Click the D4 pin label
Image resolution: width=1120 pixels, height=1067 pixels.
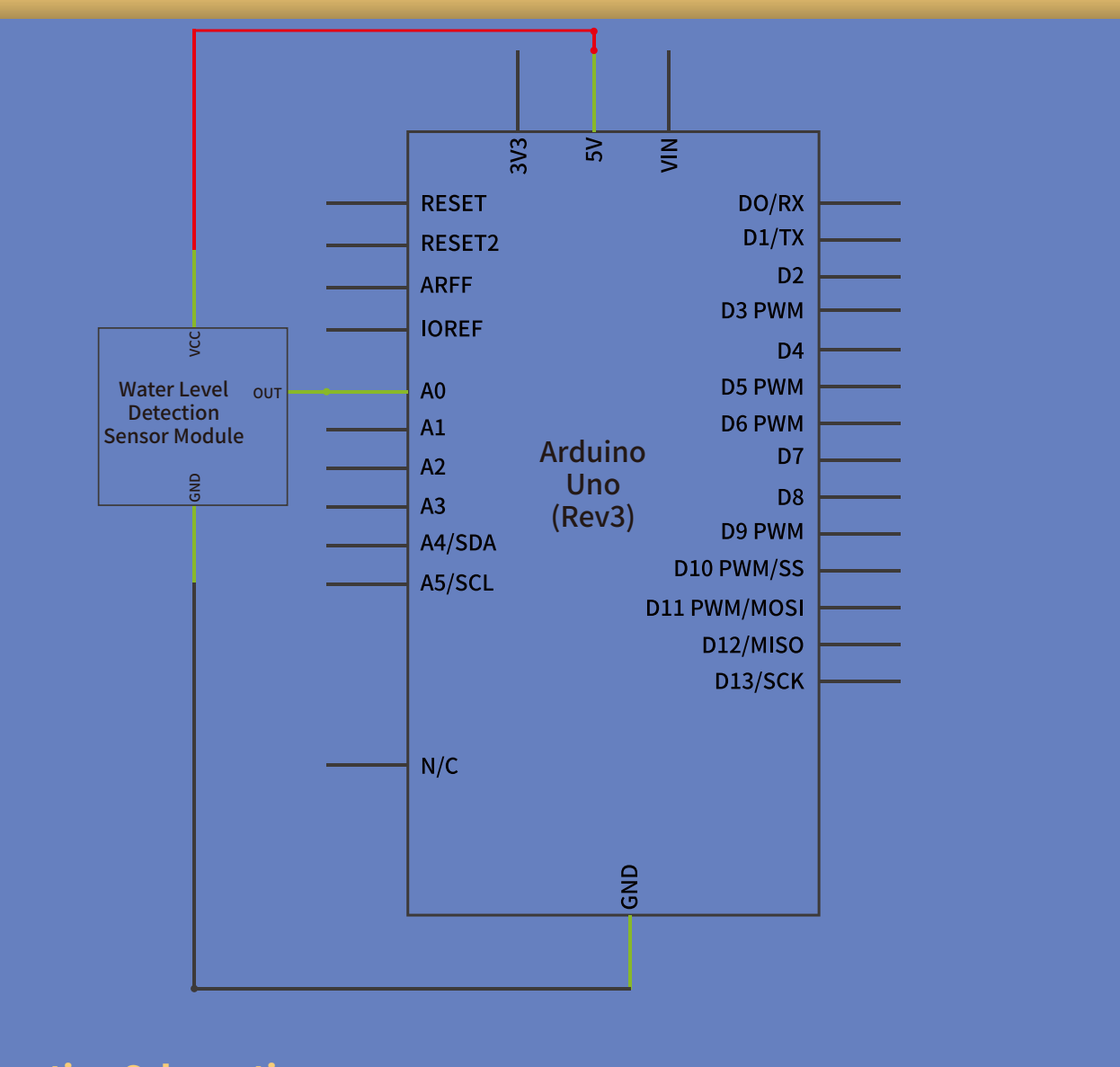pyautogui.click(x=791, y=351)
